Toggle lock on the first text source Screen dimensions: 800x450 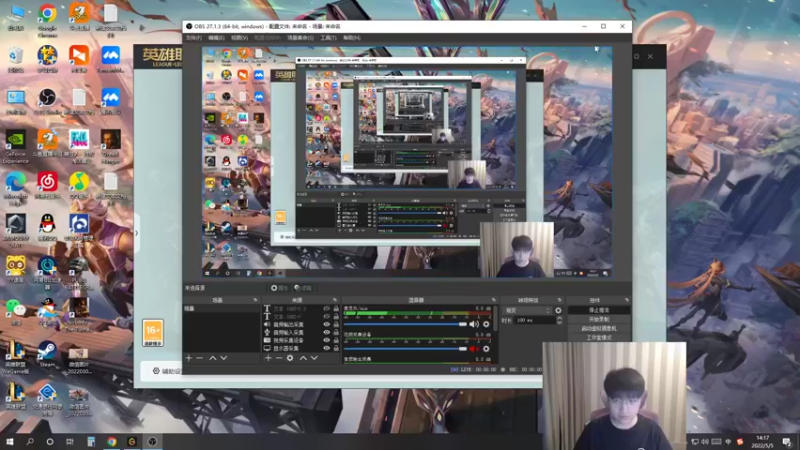(336, 309)
